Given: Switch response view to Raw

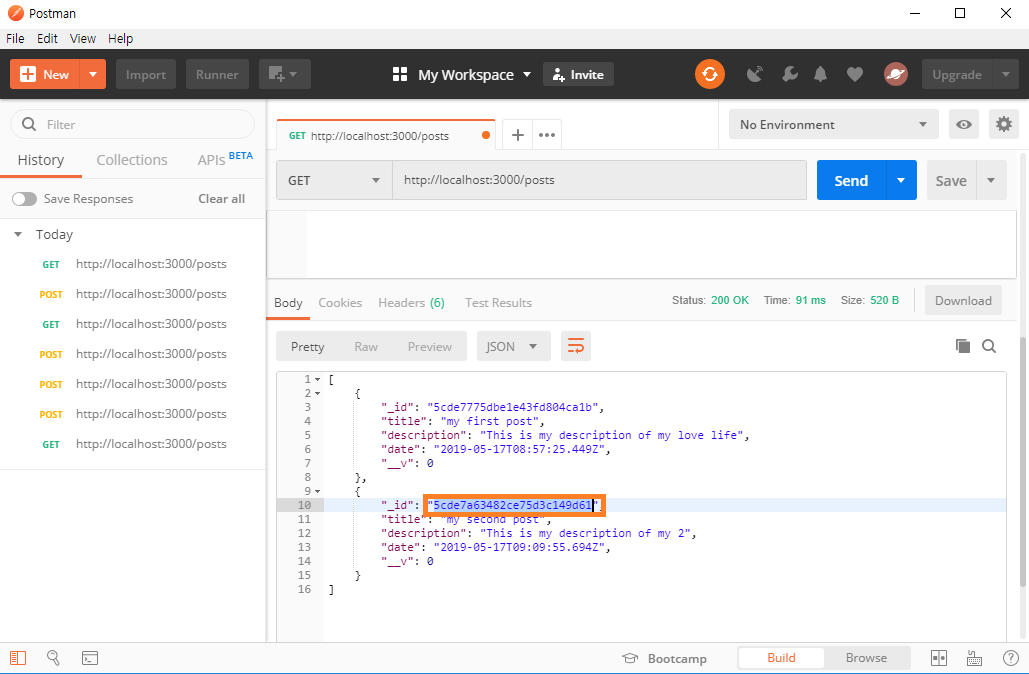Looking at the screenshot, I should click(x=366, y=347).
